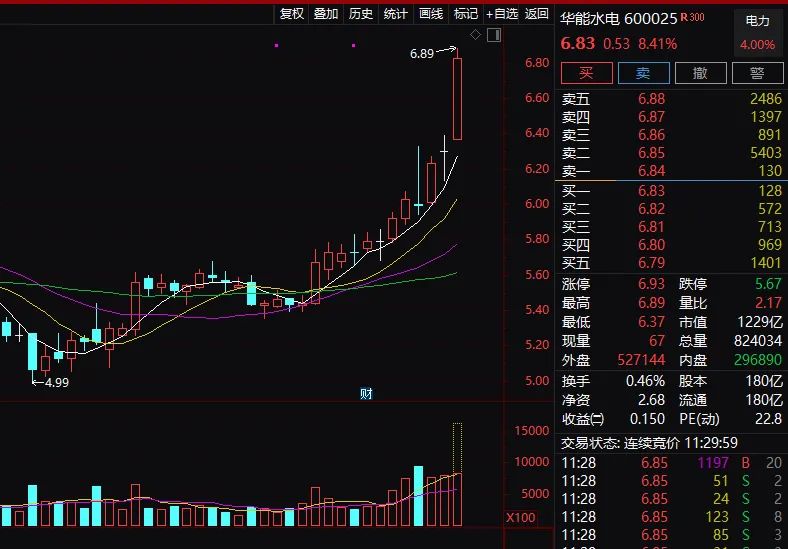The image size is (788, 549).
Task: Click the latest tall red candlestick
Action: coord(457,98)
